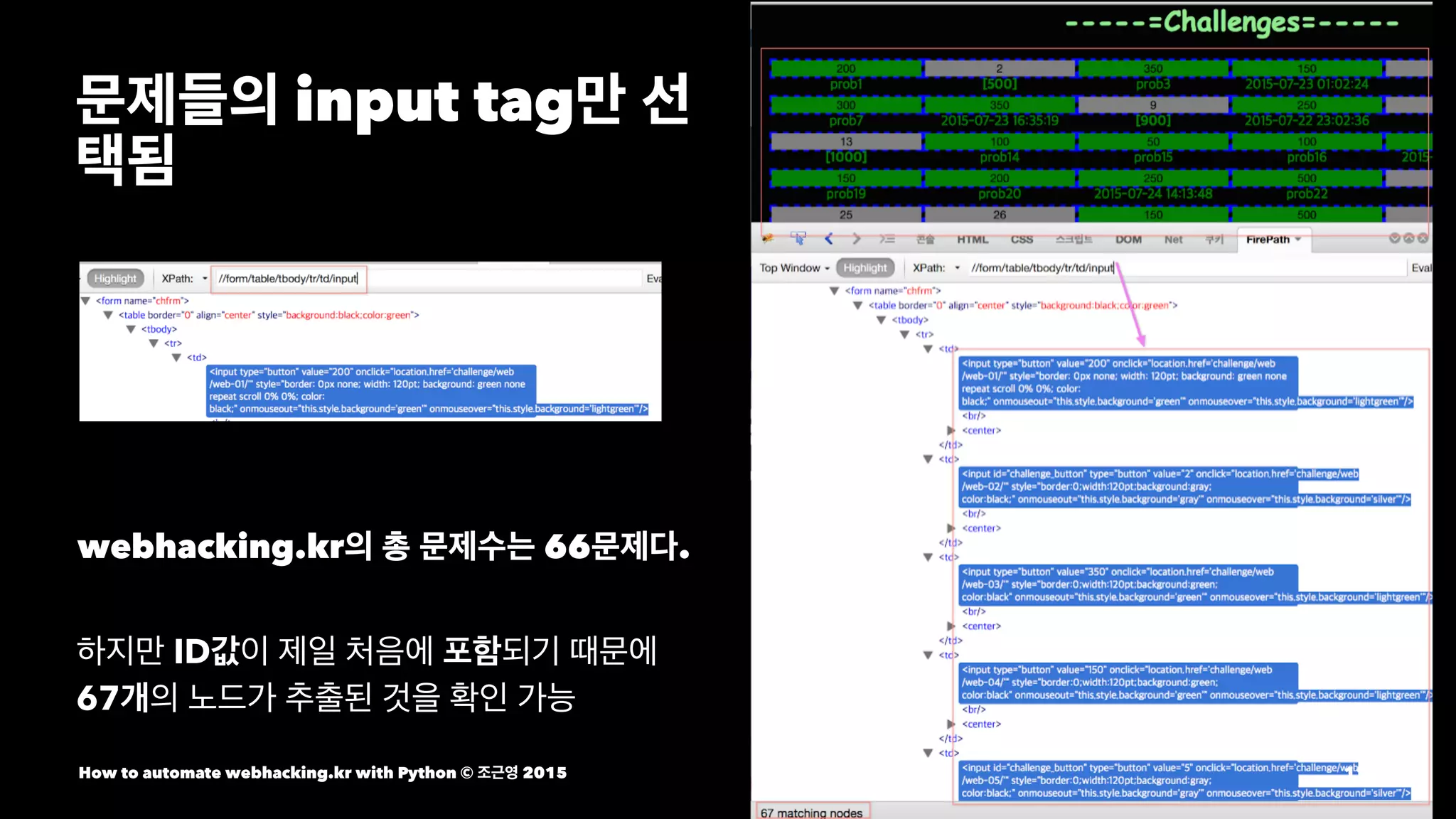Collapse the tbody node in left inset screenshot
This screenshot has width=1456, height=819.
131,329
